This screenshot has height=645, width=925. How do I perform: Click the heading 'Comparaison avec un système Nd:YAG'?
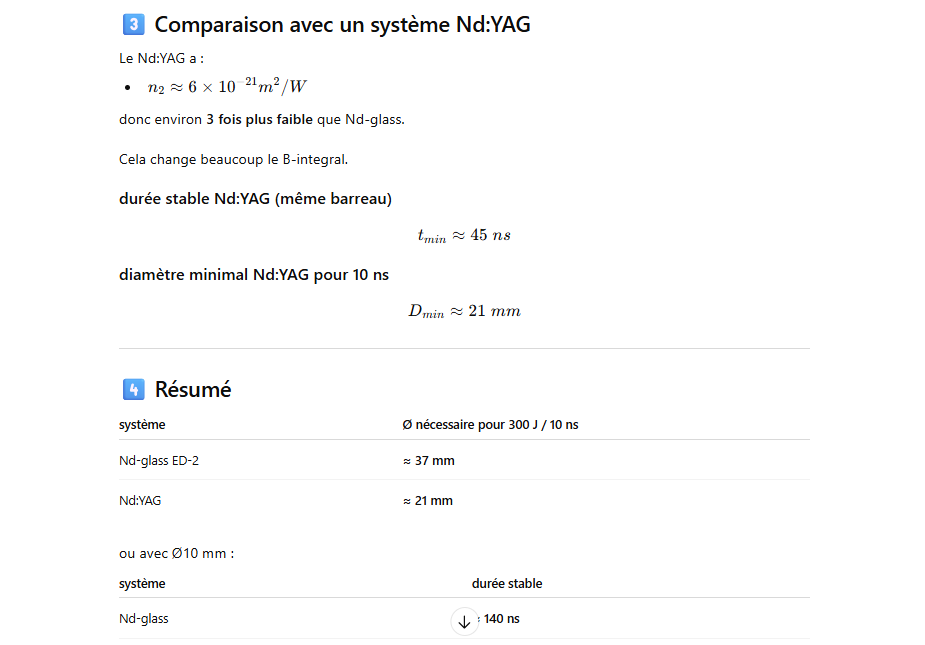click(342, 25)
